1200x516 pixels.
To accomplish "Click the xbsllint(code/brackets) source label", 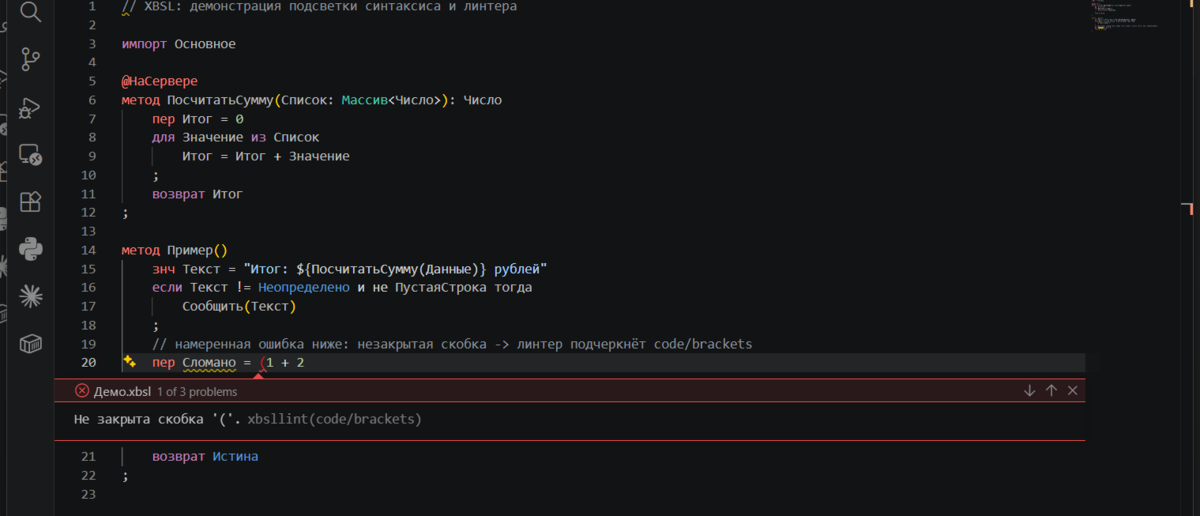I will pyautogui.click(x=335, y=419).
